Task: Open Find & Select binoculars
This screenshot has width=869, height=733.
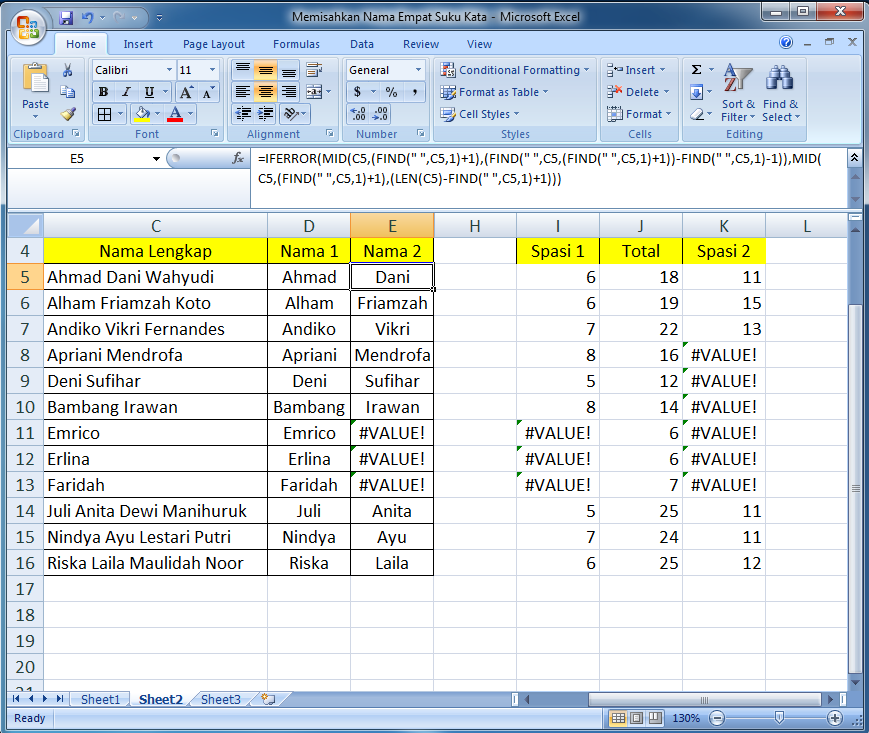Action: click(x=780, y=93)
